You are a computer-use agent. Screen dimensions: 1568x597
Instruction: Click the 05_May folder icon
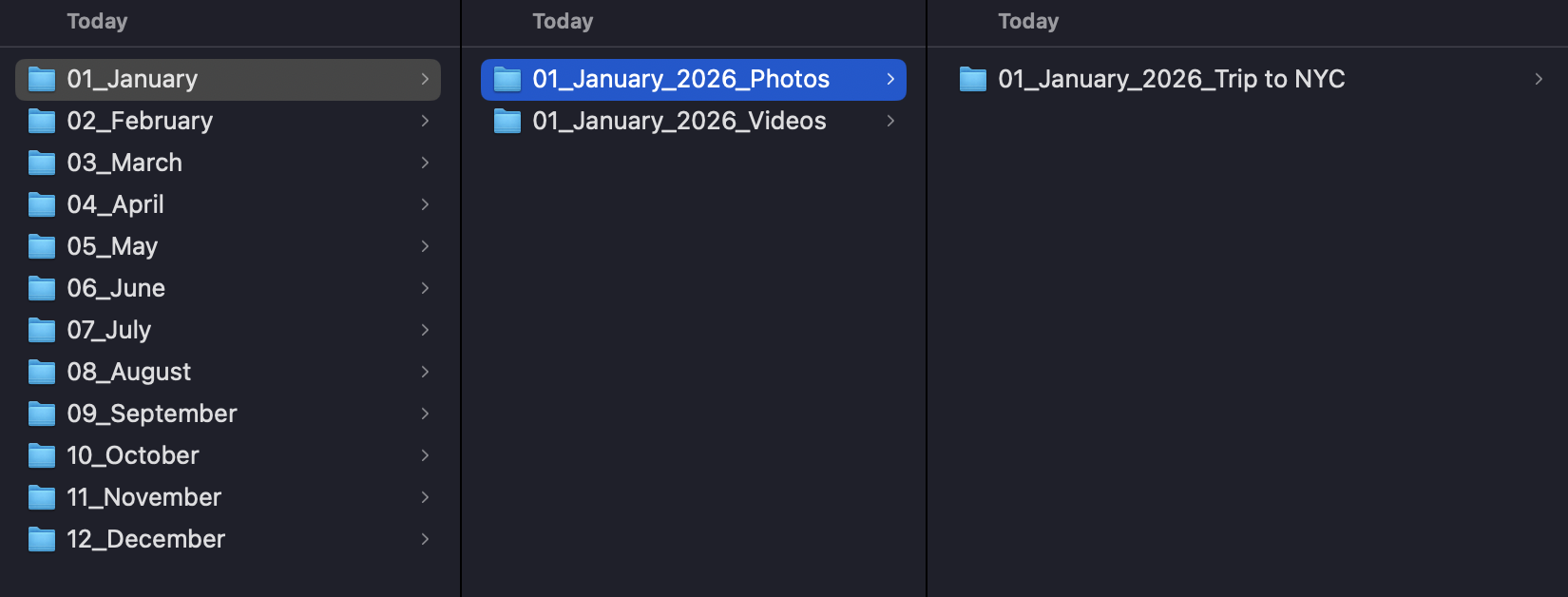42,246
